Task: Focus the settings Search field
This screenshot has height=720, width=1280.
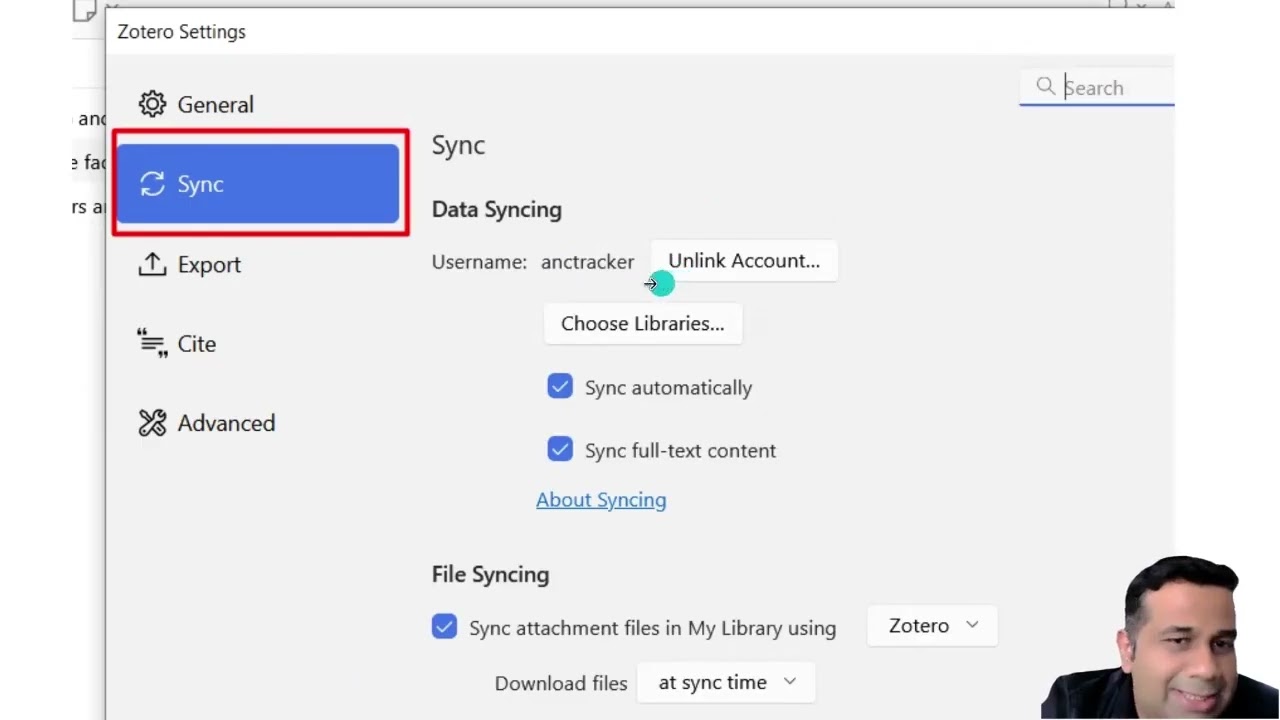Action: point(1097,88)
